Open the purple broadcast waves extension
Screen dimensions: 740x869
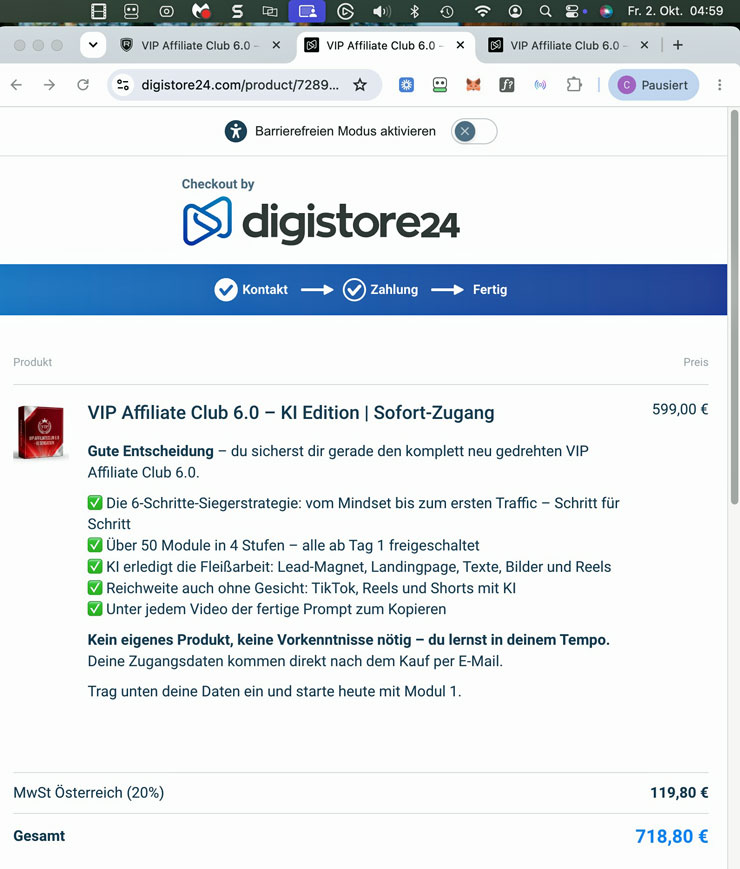coord(540,85)
